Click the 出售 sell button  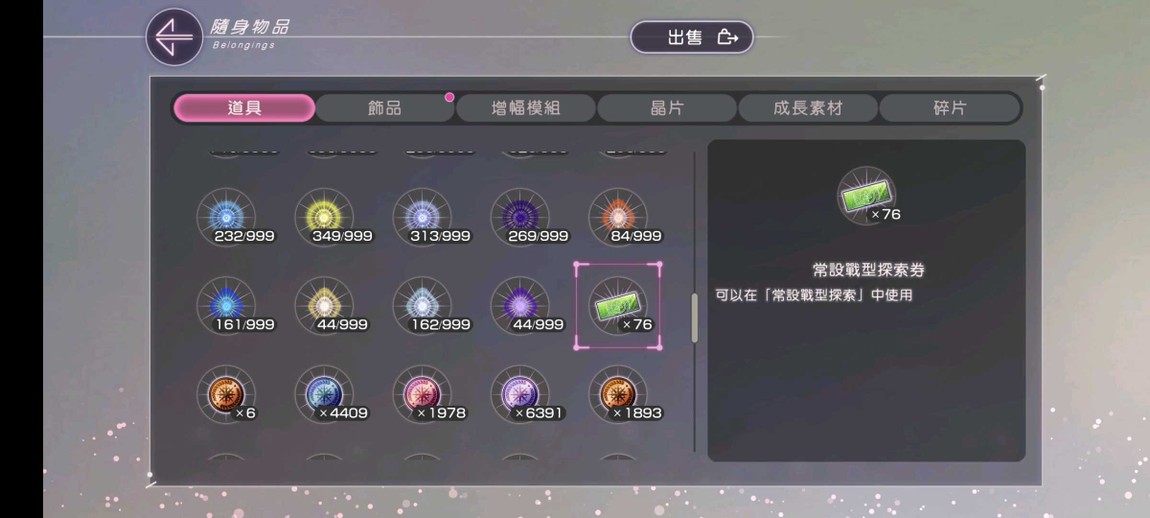692,37
